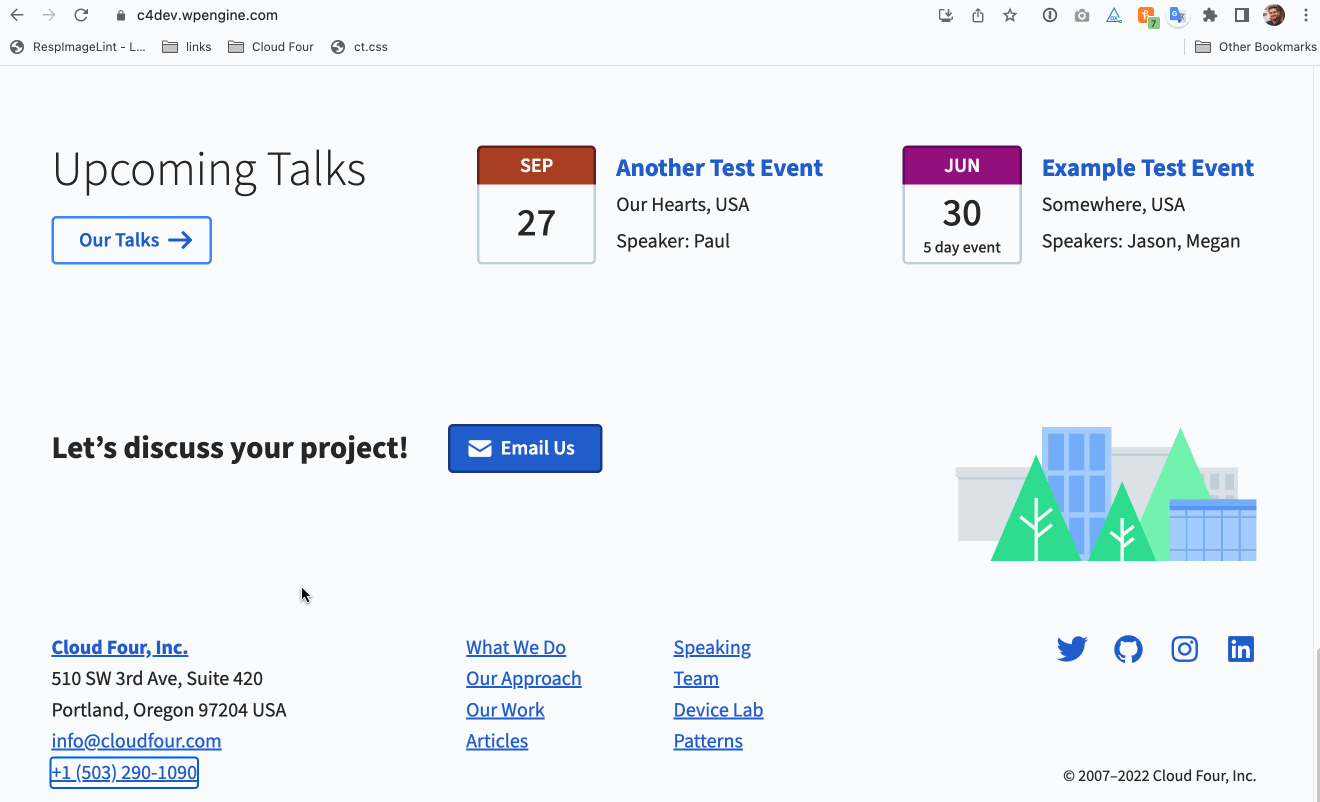
Task: Open the orange extension with badge 7
Action: pyautogui.click(x=1147, y=17)
